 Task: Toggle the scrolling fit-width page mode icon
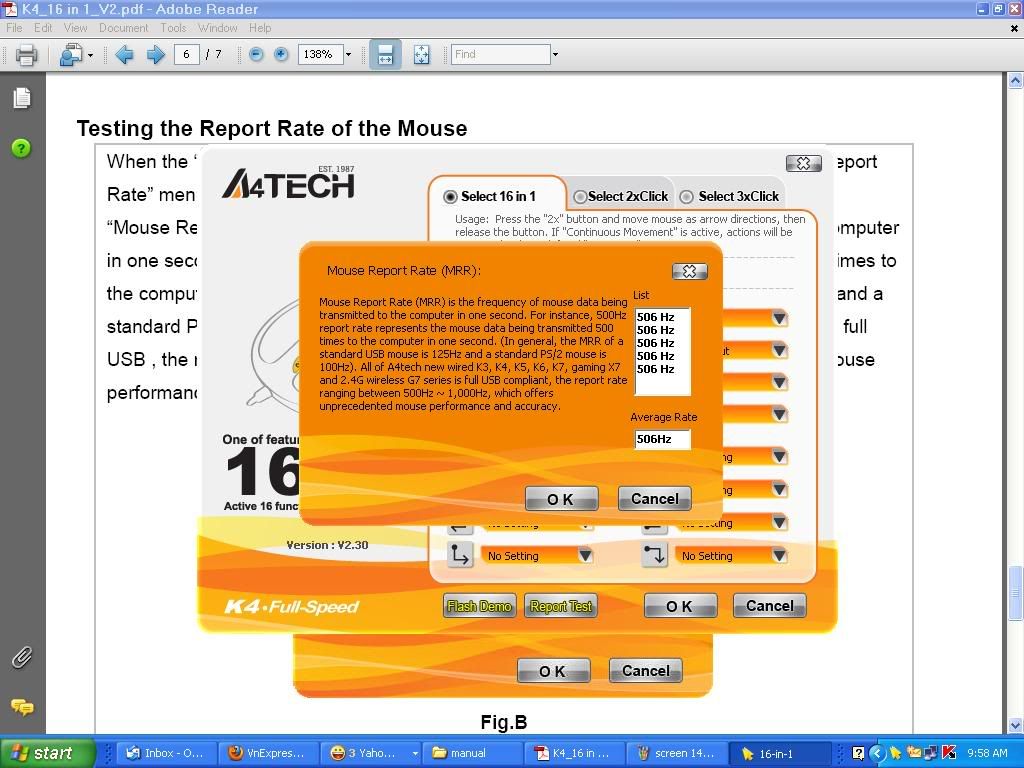[385, 54]
